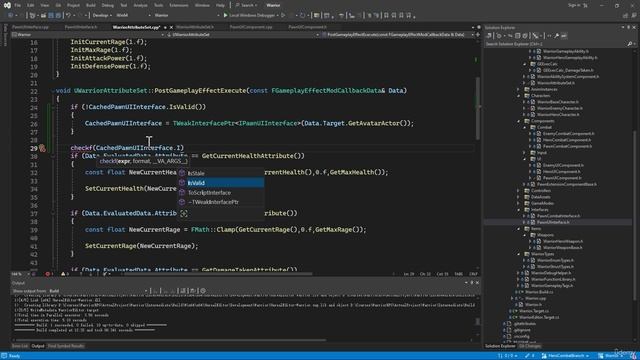This screenshot has height=360, width=640.
Task: Open the Extensions menu
Action: pyautogui.click(x=179, y=5)
